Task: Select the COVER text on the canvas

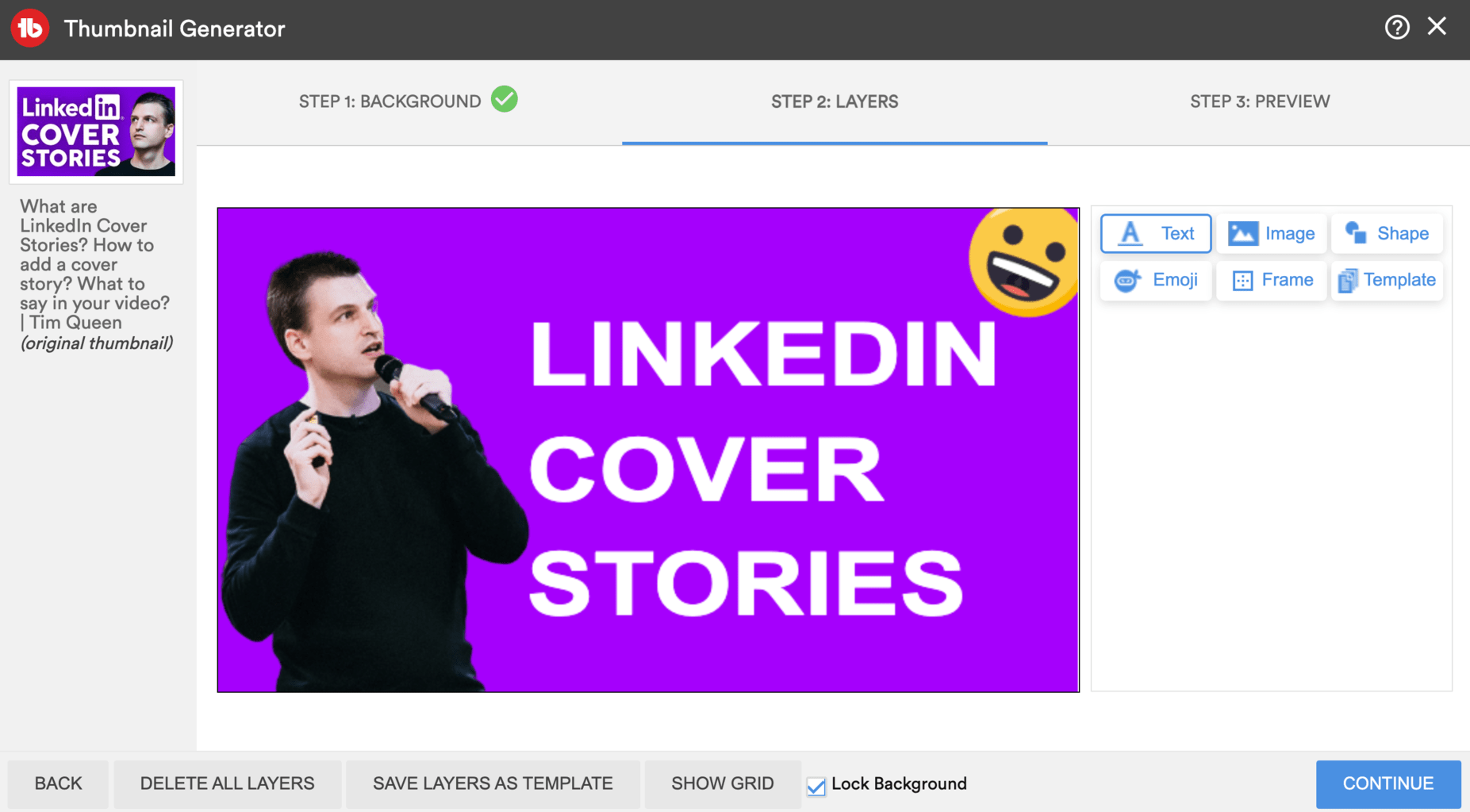Action: pyautogui.click(x=706, y=469)
